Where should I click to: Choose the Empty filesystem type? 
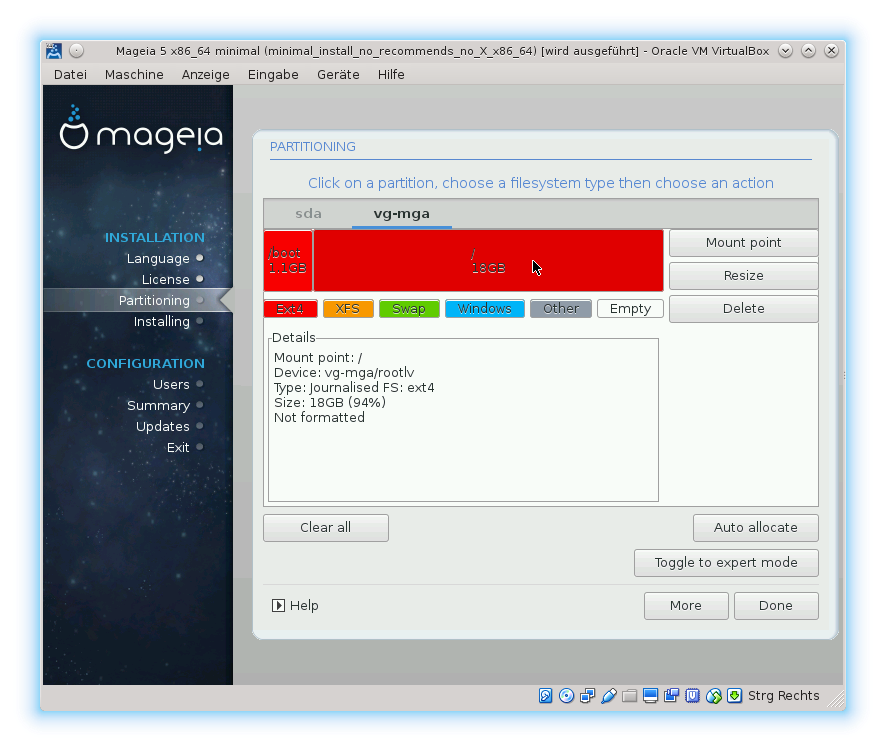(x=630, y=309)
